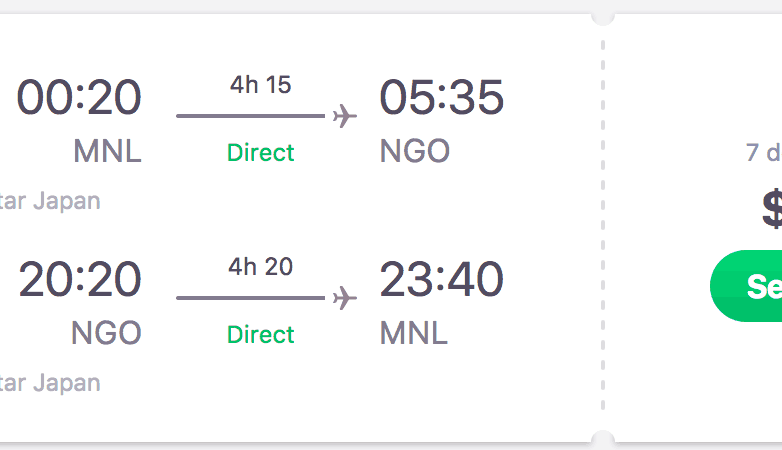Select the return MNL arrival airport code
Image resolution: width=782 pixels, height=450 pixels.
414,334
